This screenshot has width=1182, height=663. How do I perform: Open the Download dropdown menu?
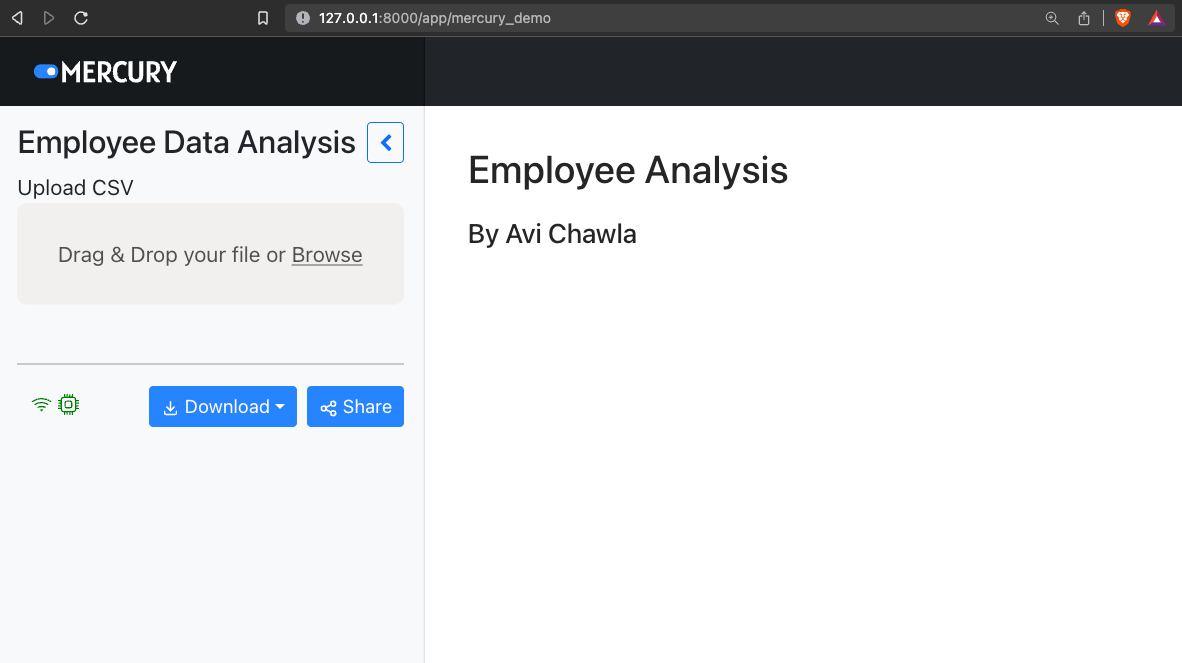coord(223,407)
